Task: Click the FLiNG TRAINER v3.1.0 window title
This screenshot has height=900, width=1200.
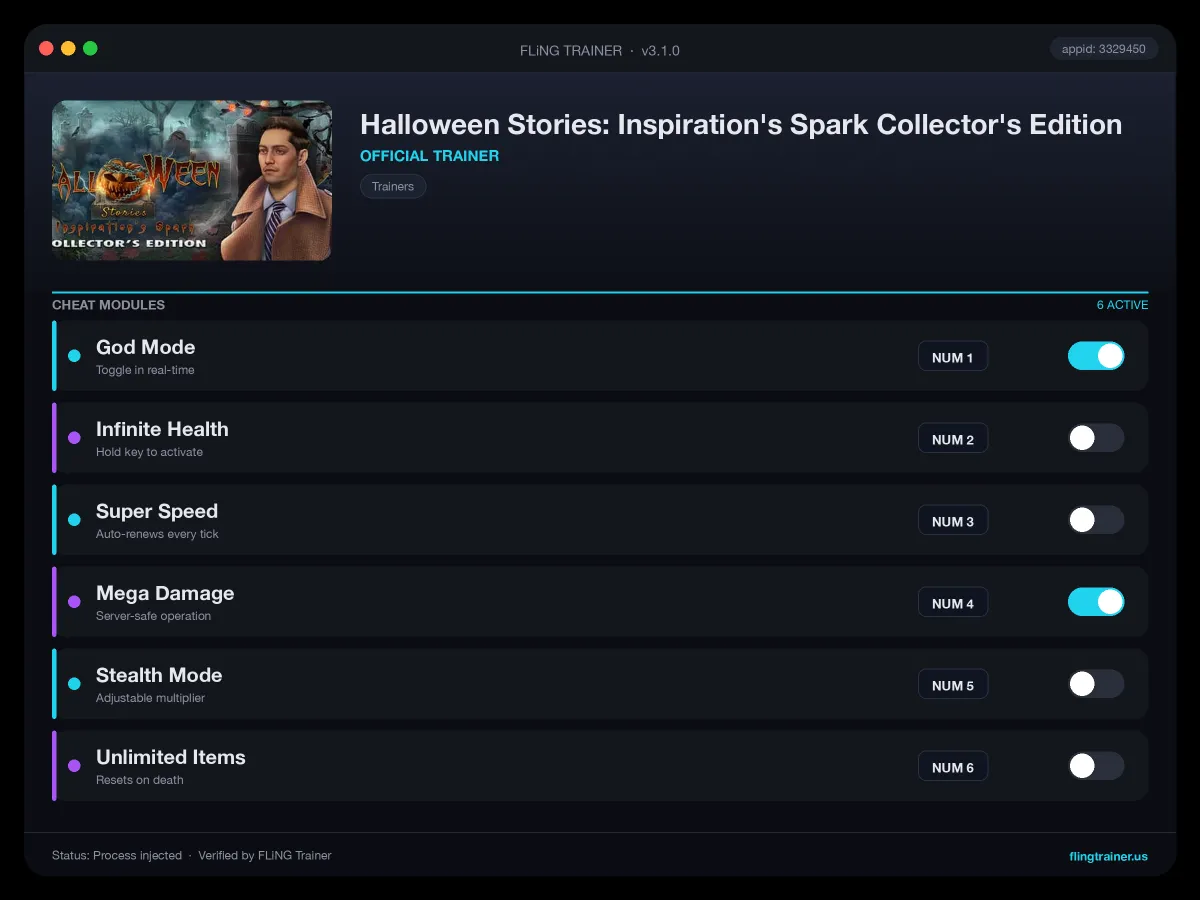Action: click(600, 50)
